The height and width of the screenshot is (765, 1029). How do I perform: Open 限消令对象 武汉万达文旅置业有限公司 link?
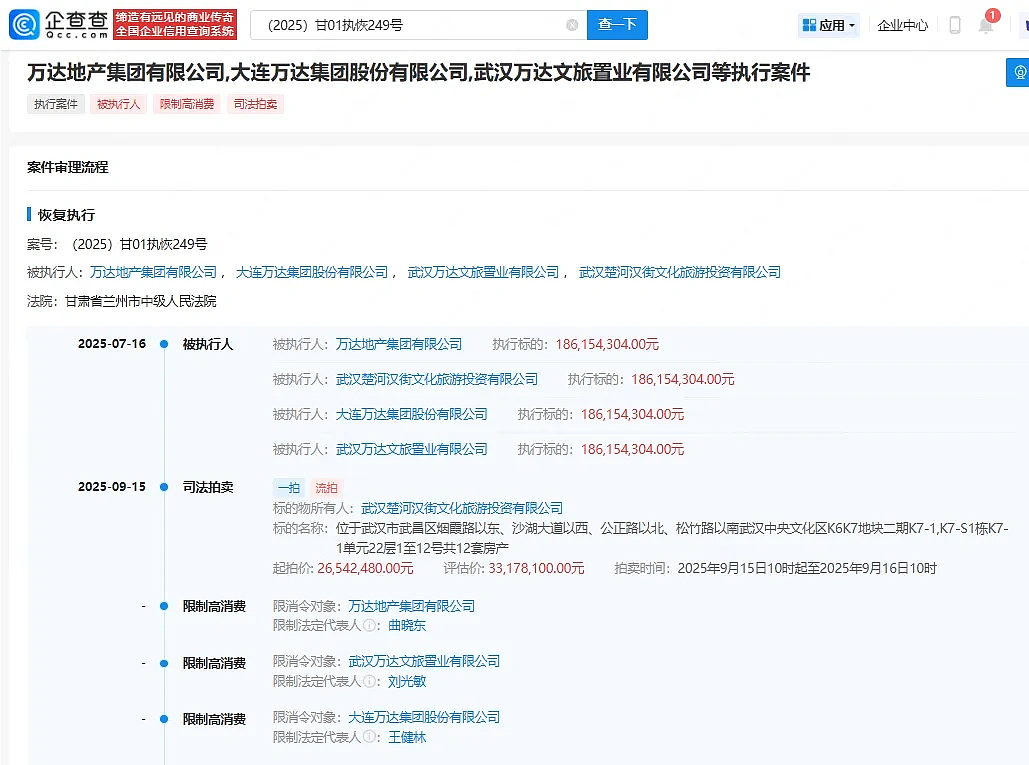point(424,661)
